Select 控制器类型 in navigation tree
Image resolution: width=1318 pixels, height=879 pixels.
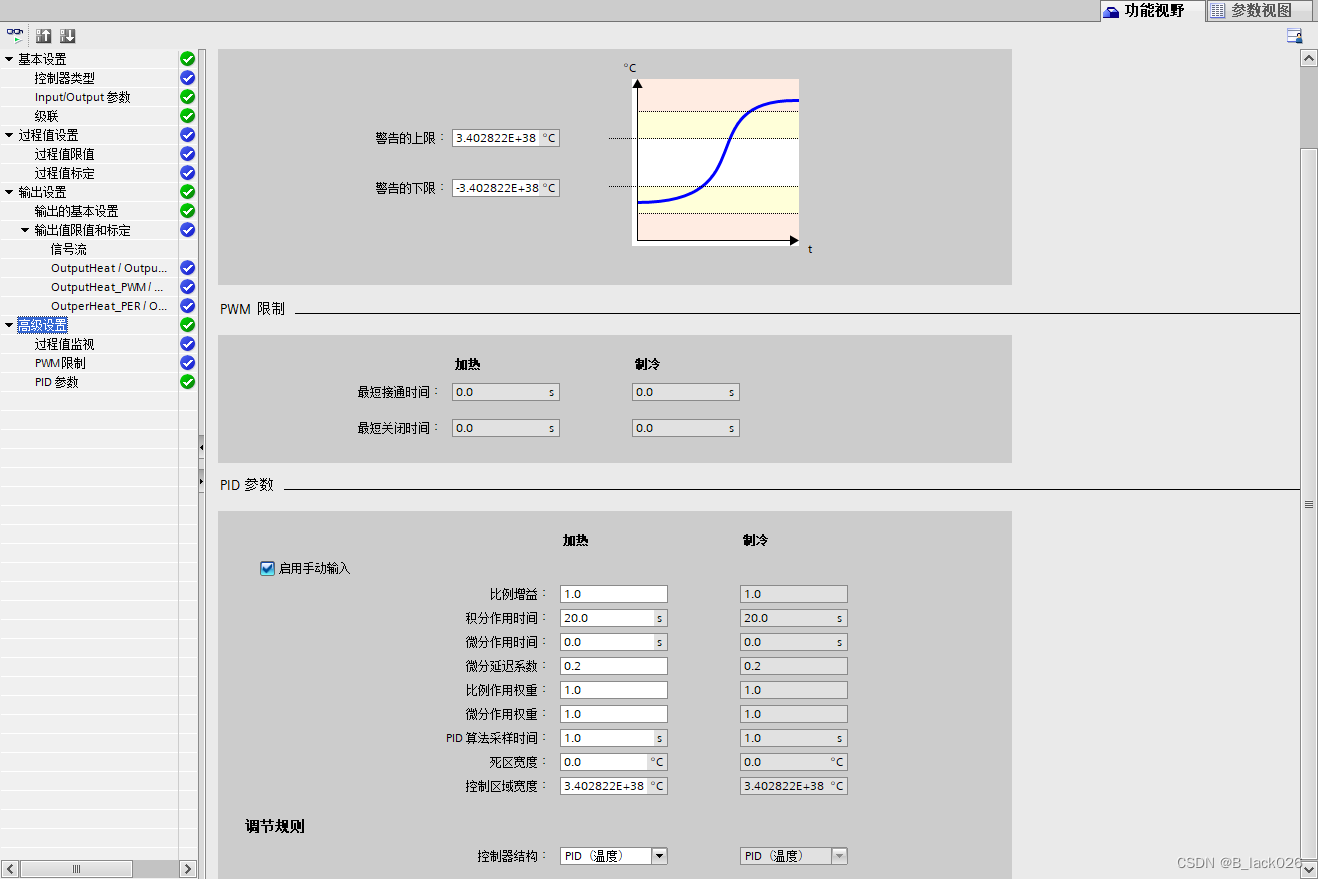click(x=64, y=78)
